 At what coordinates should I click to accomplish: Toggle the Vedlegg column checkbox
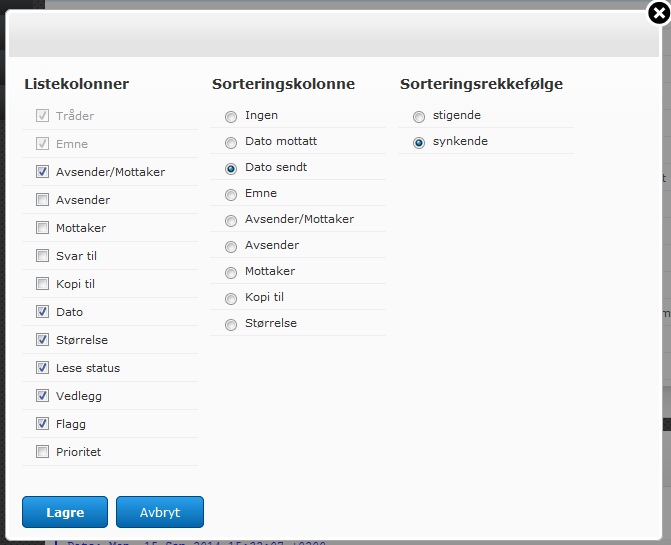(42, 396)
